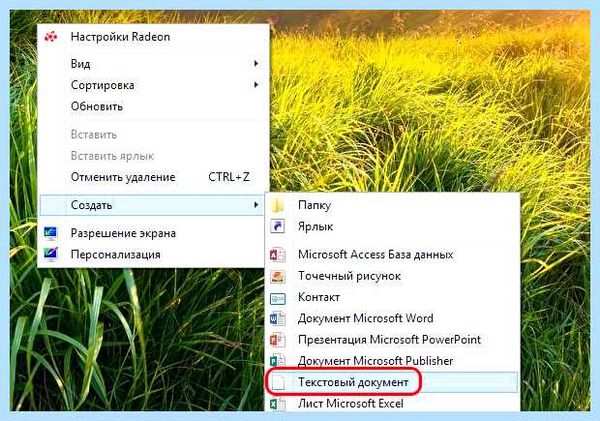This screenshot has width=600, height=421.
Task: Click the Radeon settings red icon
Action: (x=51, y=37)
